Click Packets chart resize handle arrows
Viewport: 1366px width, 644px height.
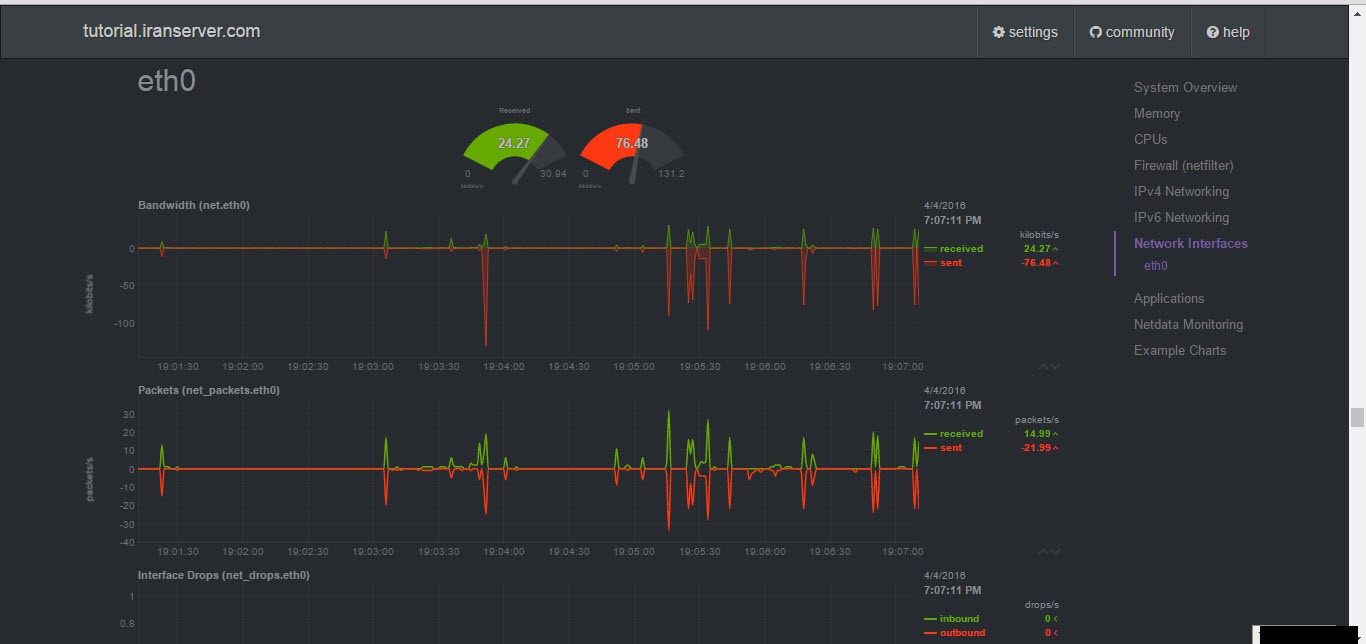pyautogui.click(x=1048, y=552)
